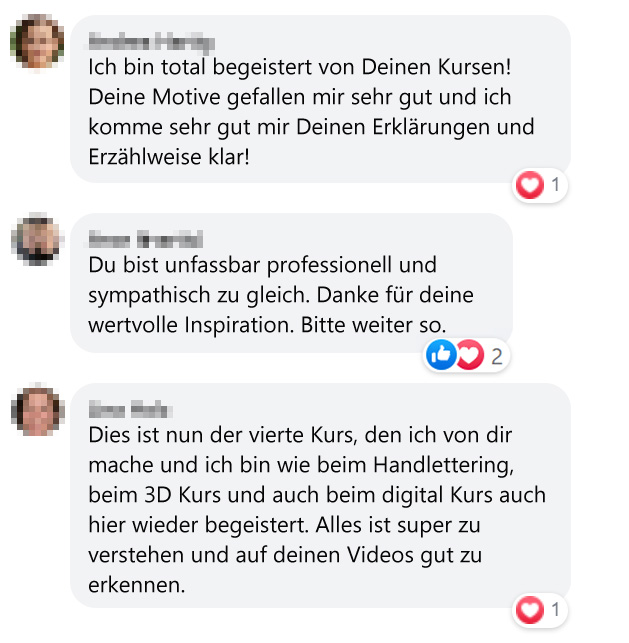Click the line 'Ich bin total begeistert von Deinen Kursen!'
The width and height of the screenshot is (629, 643).
point(300,67)
